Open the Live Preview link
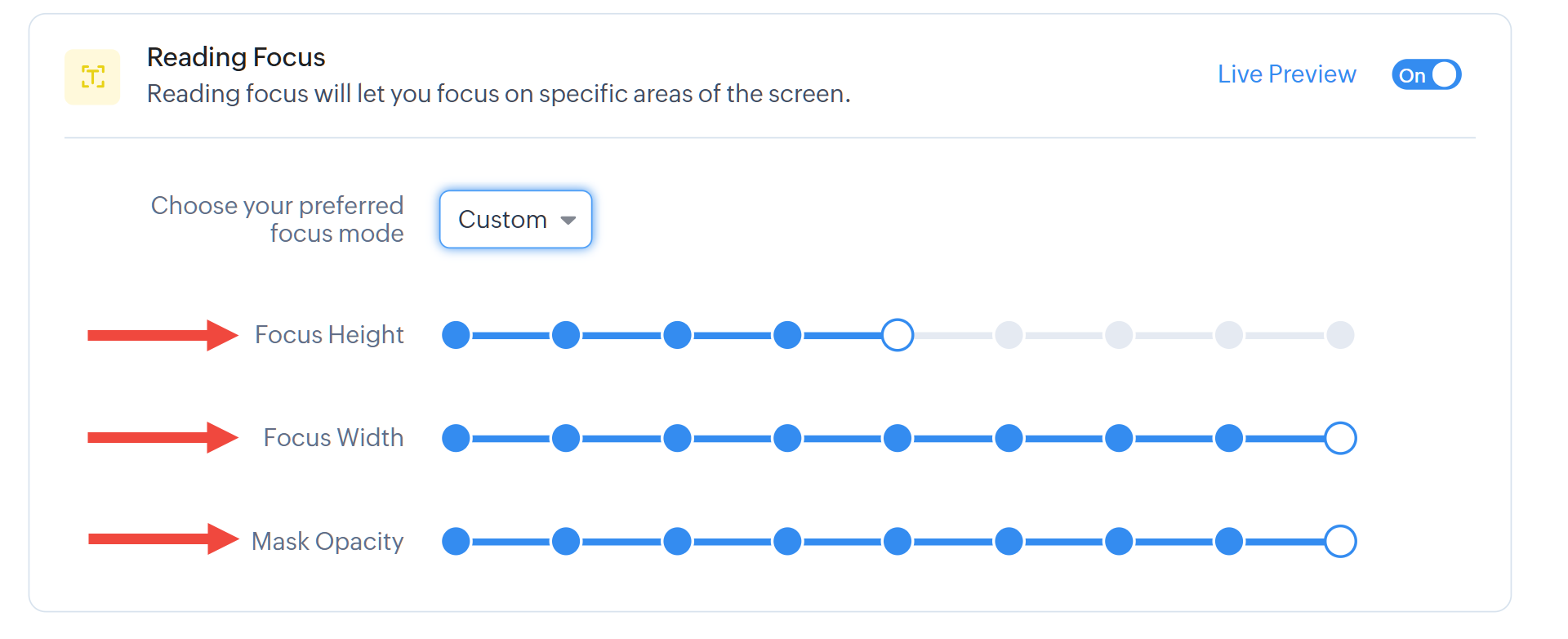Viewport: 1568px width, 639px height. coord(1286,74)
